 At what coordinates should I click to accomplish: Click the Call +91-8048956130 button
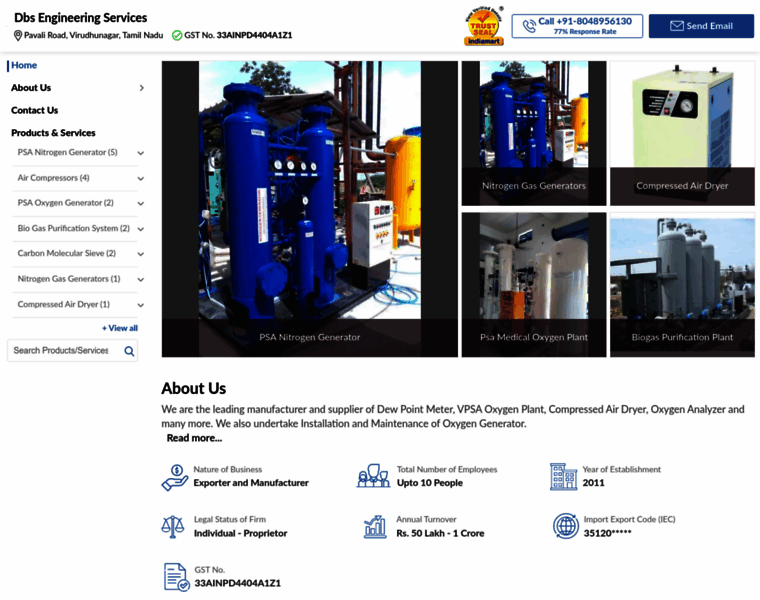tap(577, 26)
